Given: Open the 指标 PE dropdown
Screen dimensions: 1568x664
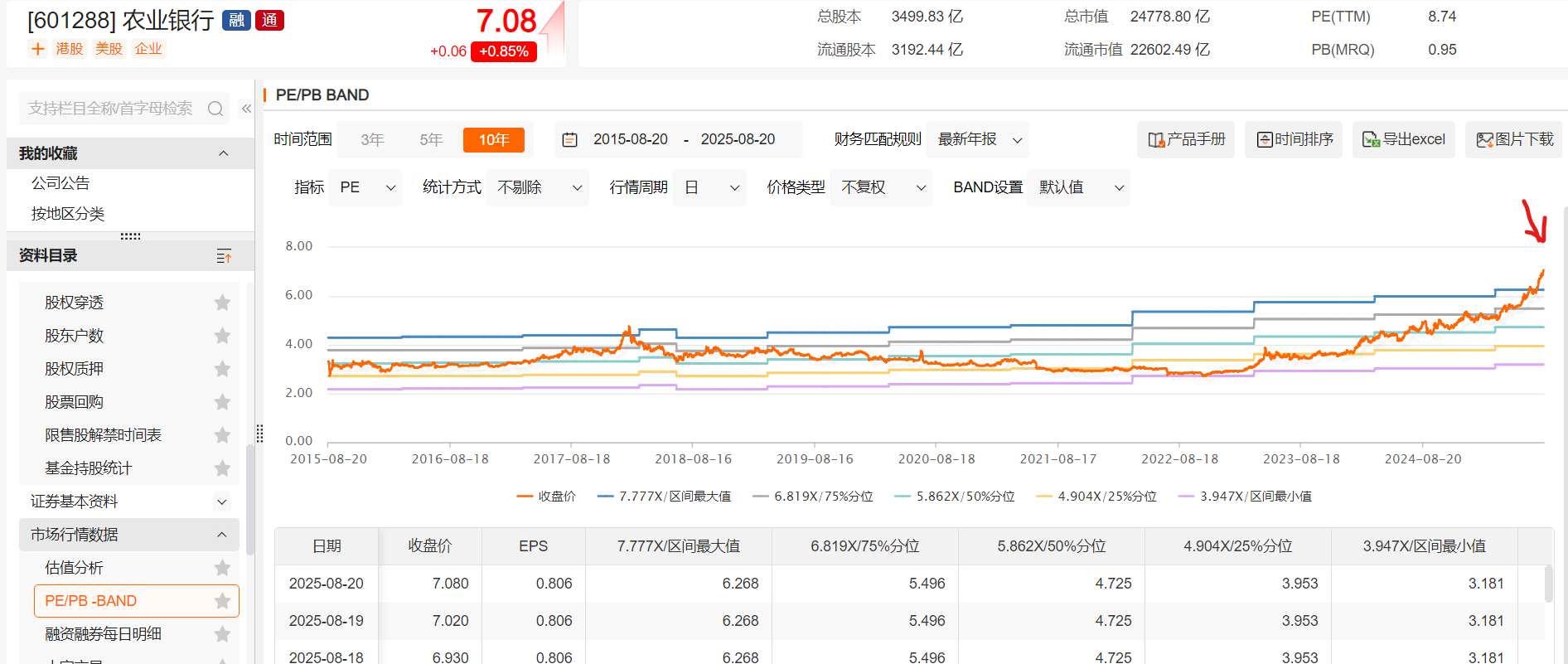Looking at the screenshot, I should (365, 188).
